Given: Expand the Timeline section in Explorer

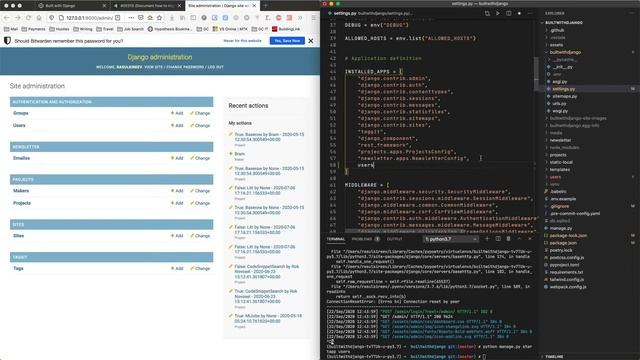Looking at the screenshot, I should (554, 357).
